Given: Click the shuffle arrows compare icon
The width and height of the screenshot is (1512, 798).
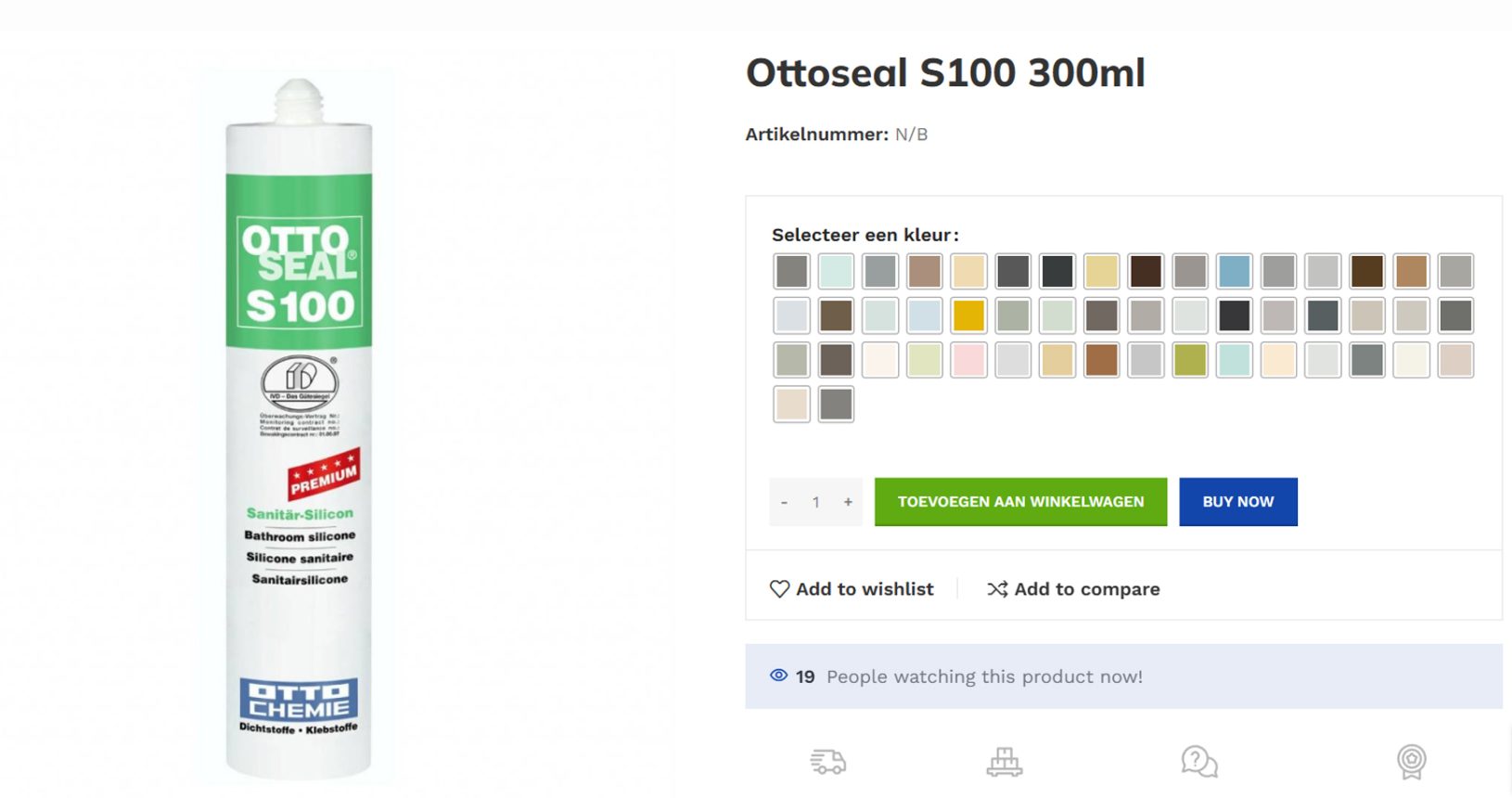Looking at the screenshot, I should [x=997, y=589].
